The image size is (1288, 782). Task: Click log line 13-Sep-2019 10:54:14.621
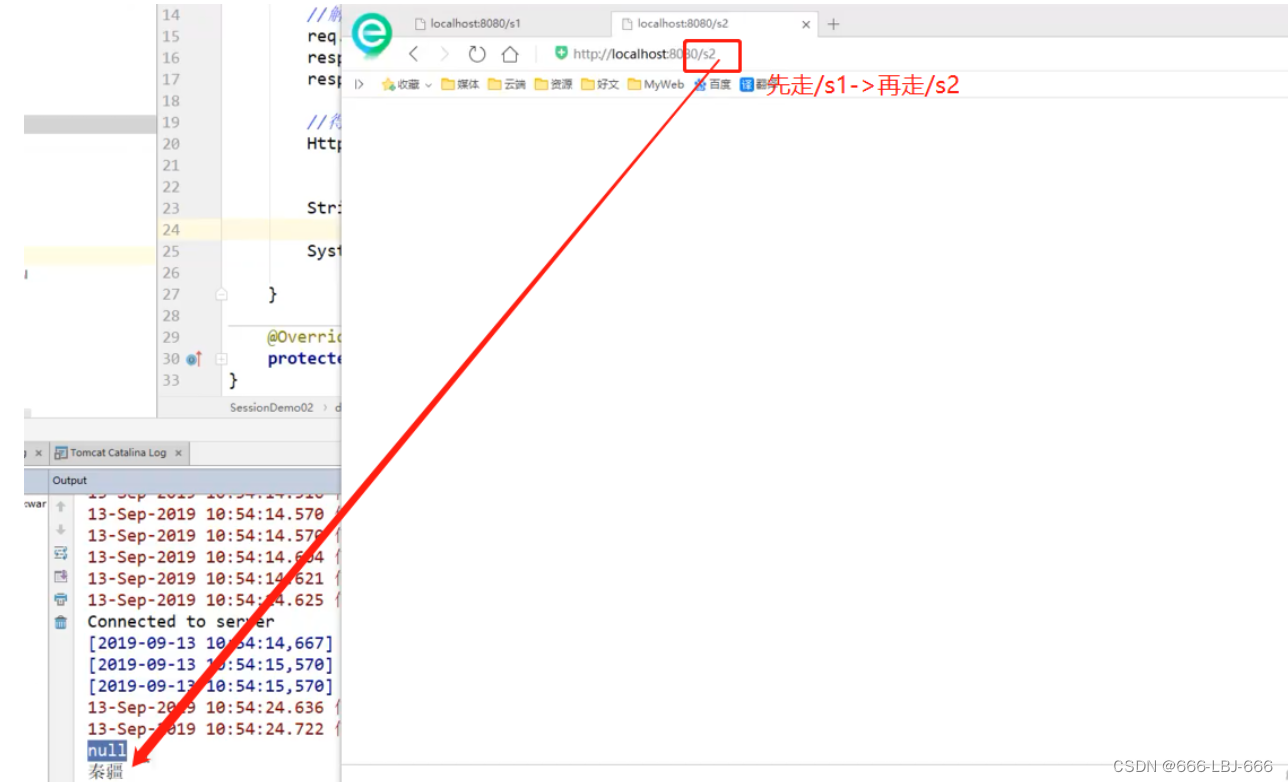point(206,578)
